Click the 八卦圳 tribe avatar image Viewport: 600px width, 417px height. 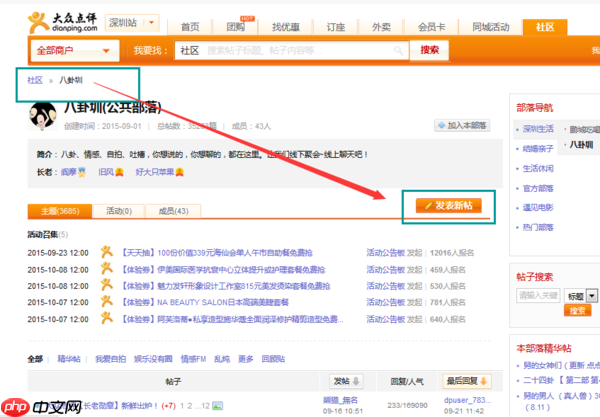42,115
